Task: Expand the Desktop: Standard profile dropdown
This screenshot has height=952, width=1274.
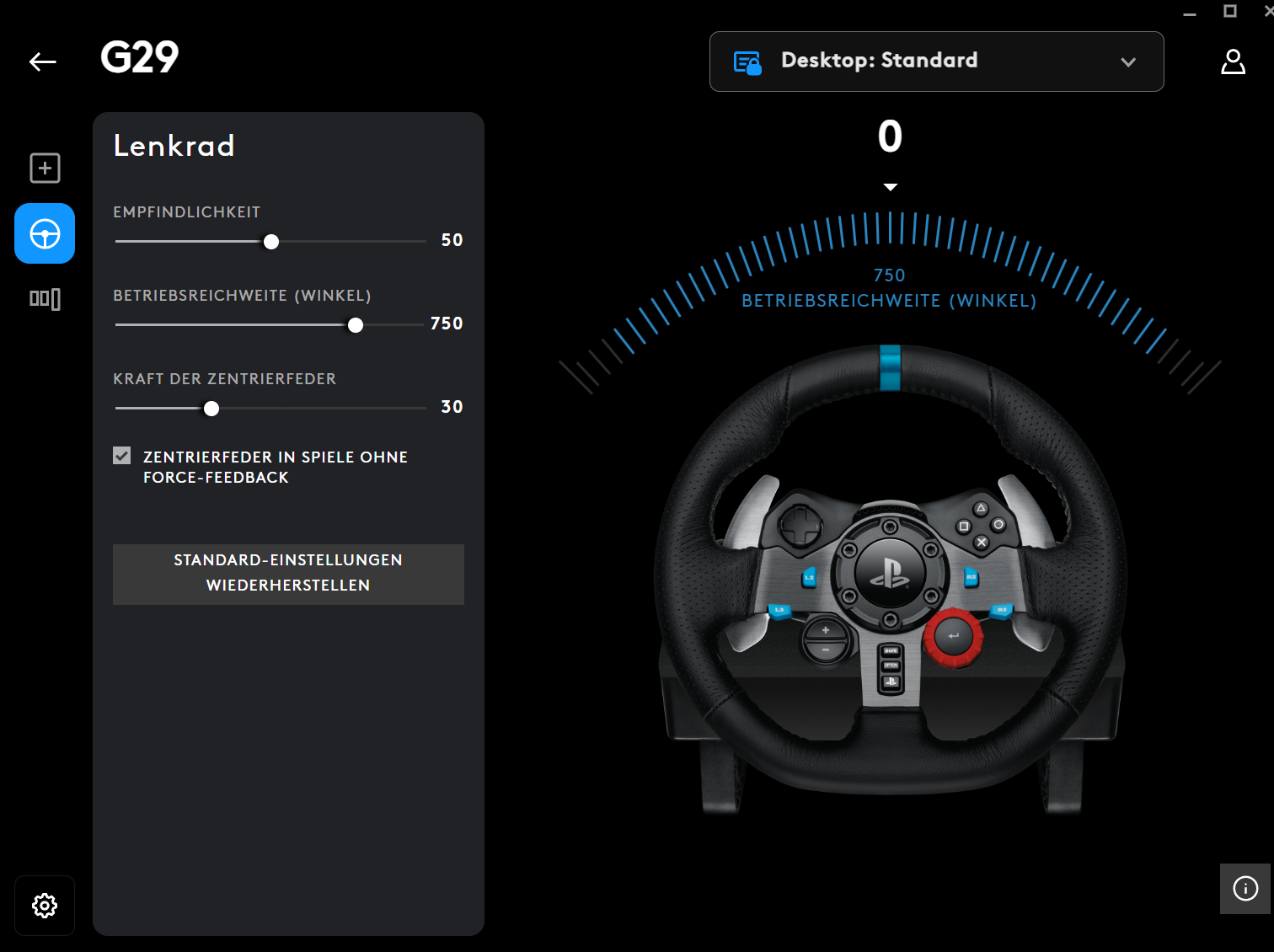Action: 936,62
